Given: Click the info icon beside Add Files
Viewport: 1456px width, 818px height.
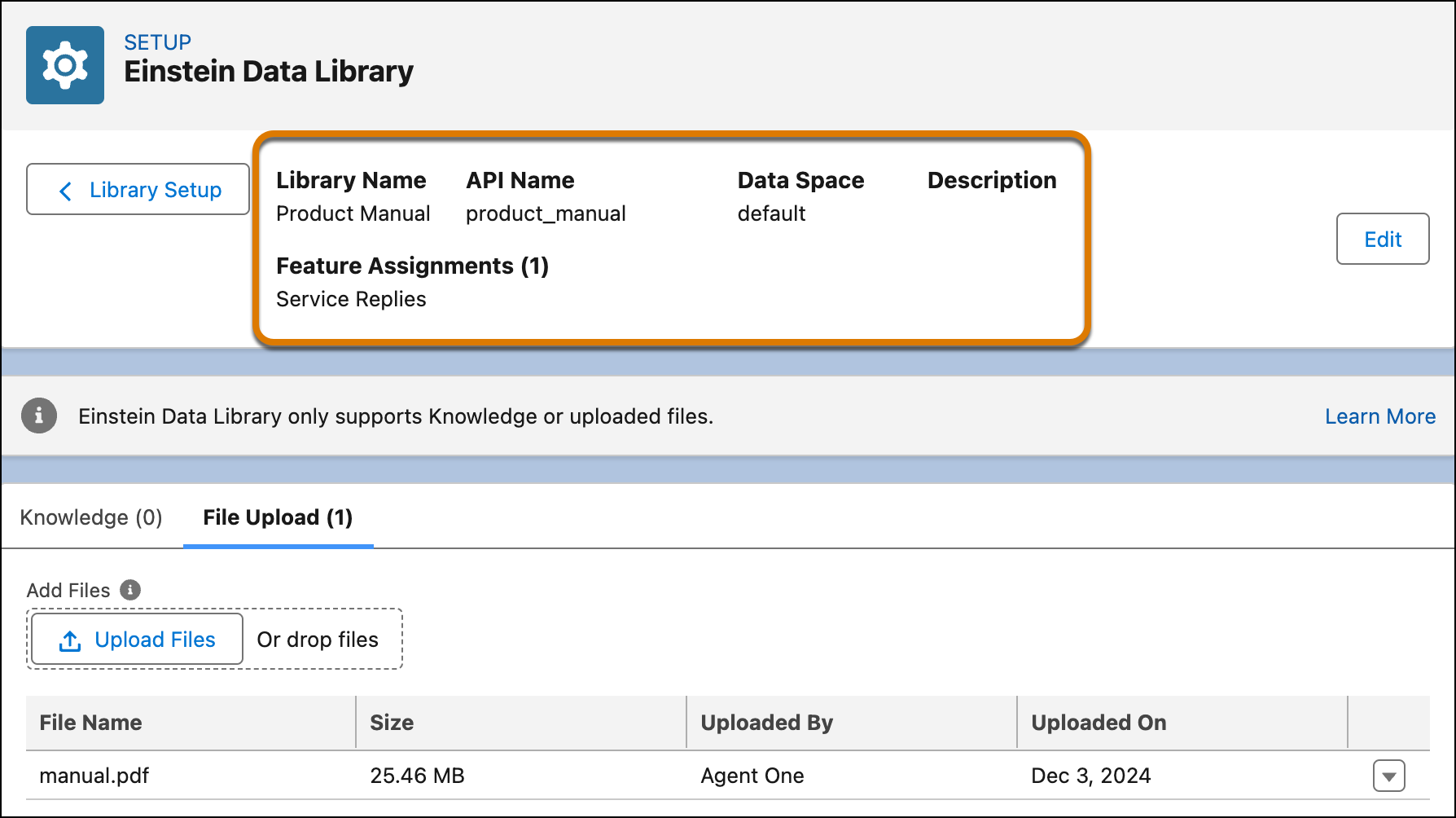Looking at the screenshot, I should tap(130, 590).
